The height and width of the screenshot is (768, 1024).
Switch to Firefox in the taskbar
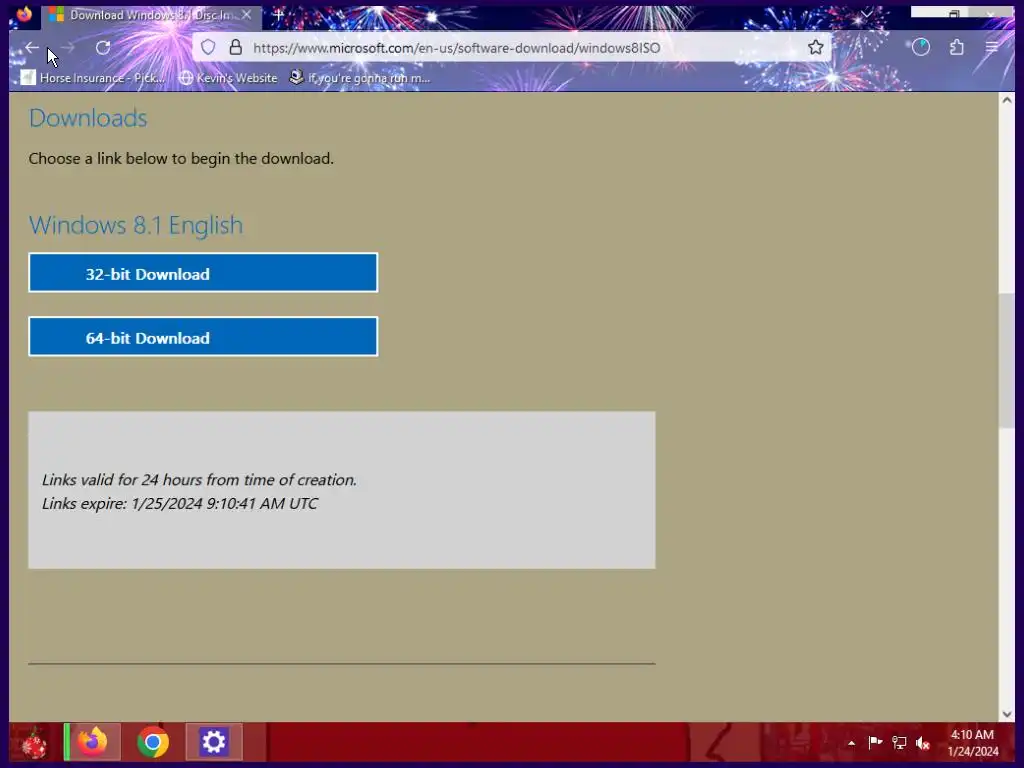[x=93, y=742]
